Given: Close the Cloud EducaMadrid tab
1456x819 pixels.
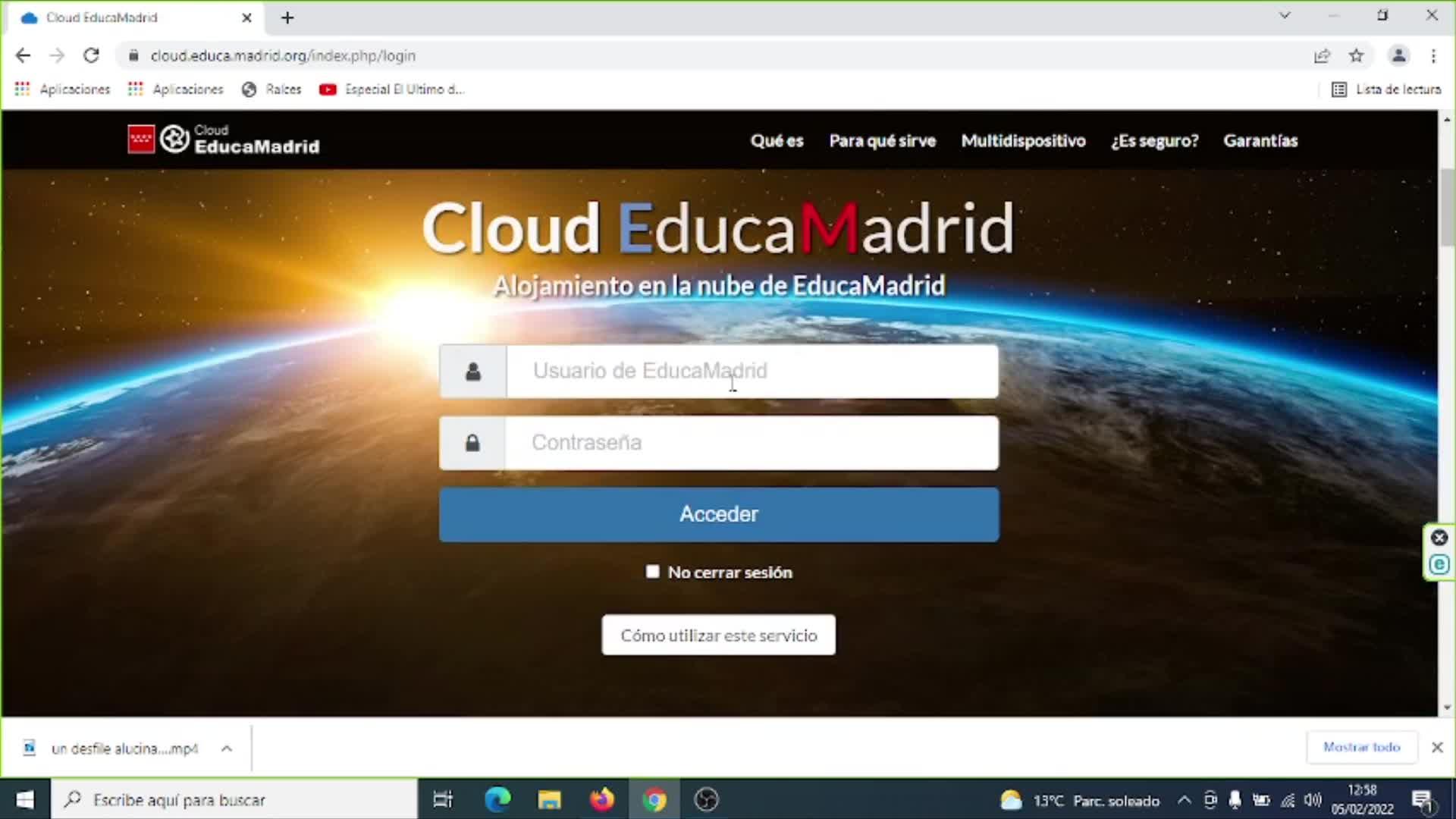Looking at the screenshot, I should pos(246,17).
